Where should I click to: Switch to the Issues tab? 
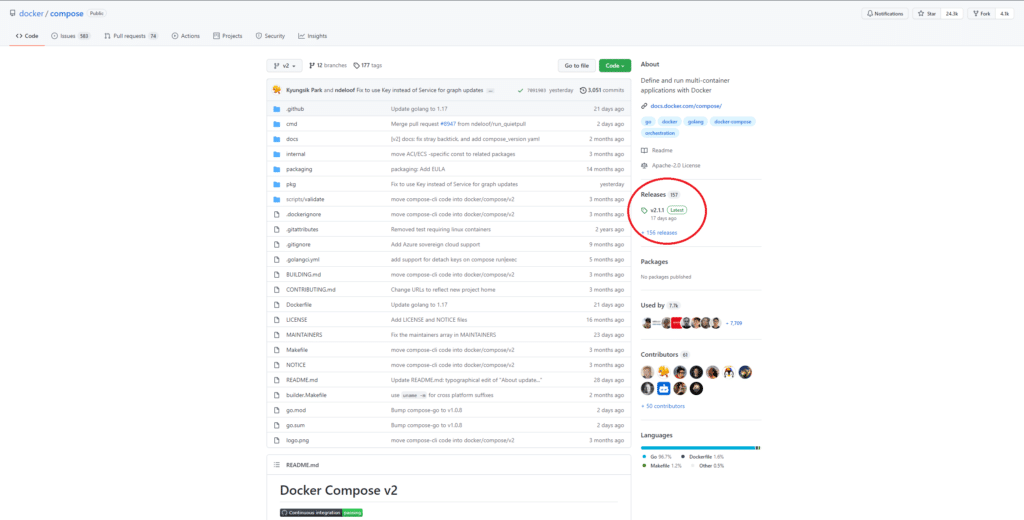coord(68,35)
